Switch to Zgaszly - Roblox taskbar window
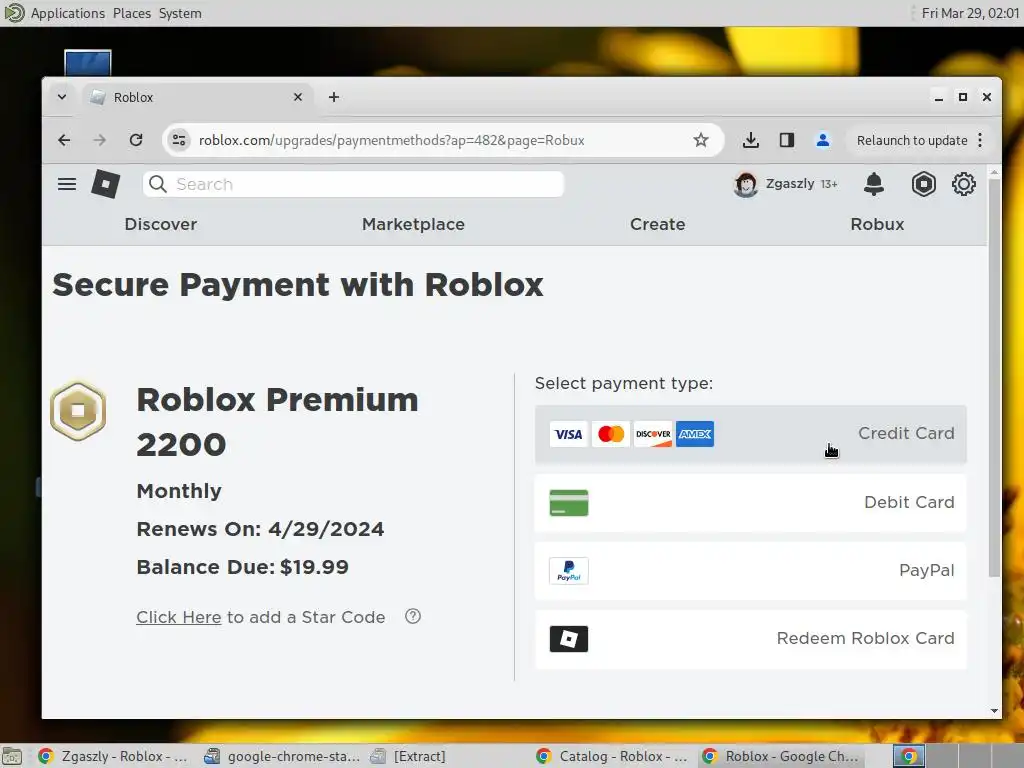 coord(113,756)
